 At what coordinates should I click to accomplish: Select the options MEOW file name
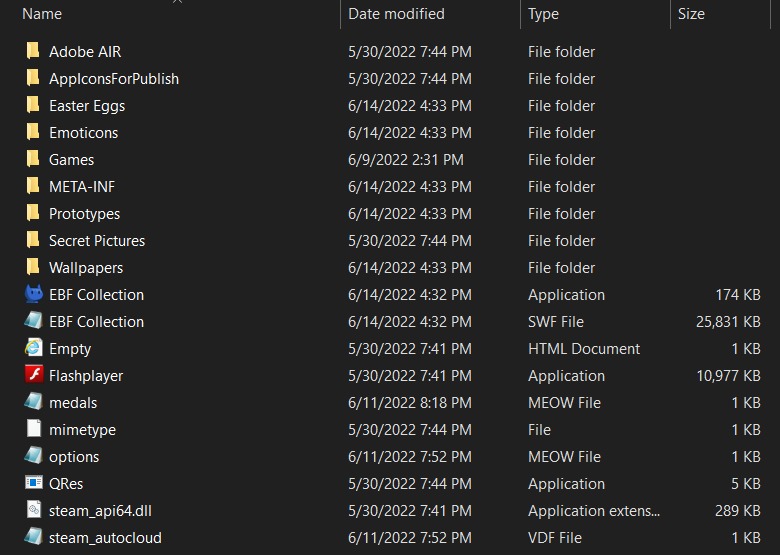click(74, 456)
